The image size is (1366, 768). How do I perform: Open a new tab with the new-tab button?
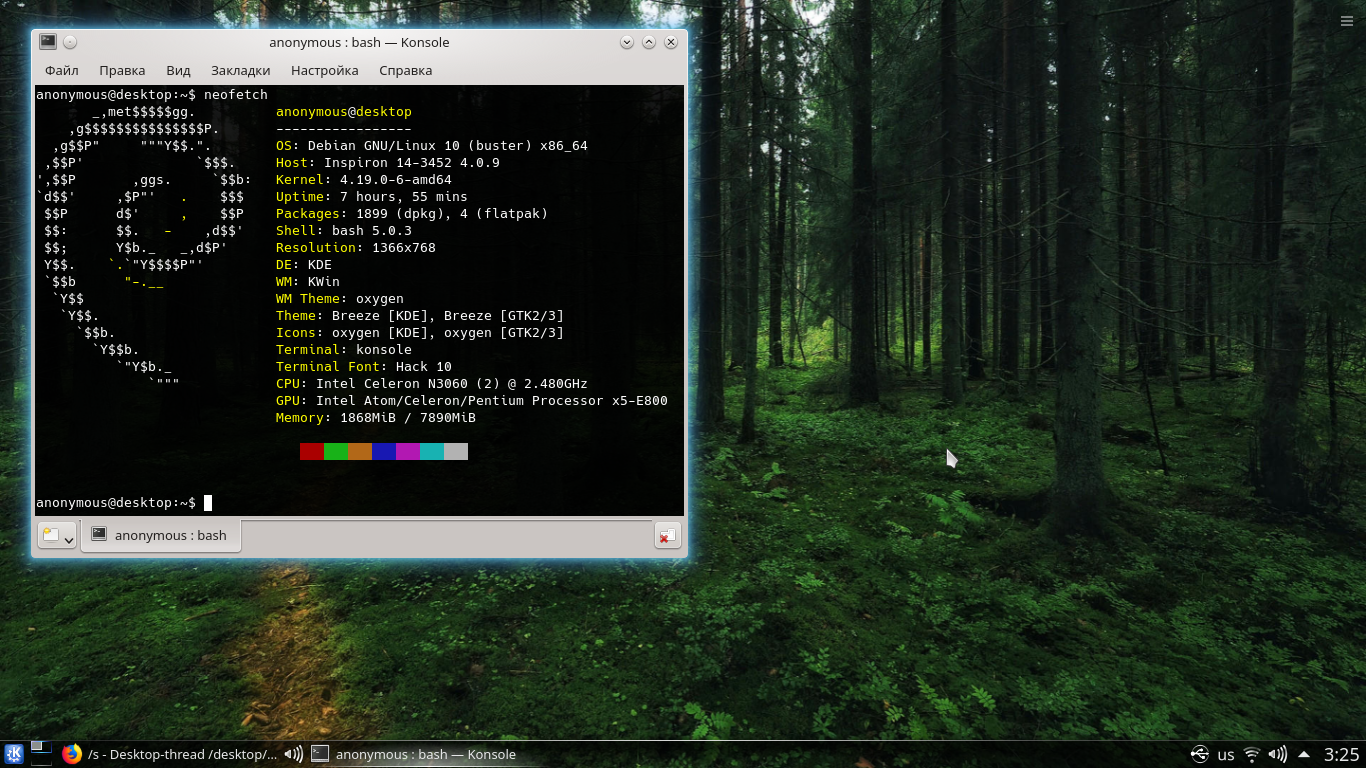(x=51, y=535)
